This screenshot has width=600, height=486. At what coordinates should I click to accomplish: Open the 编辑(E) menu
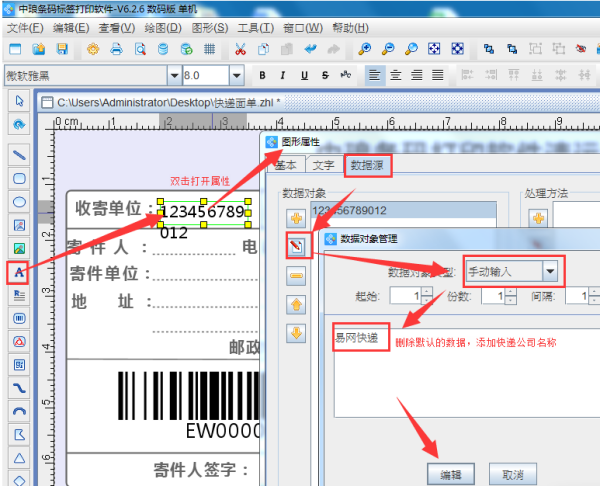click(71, 28)
